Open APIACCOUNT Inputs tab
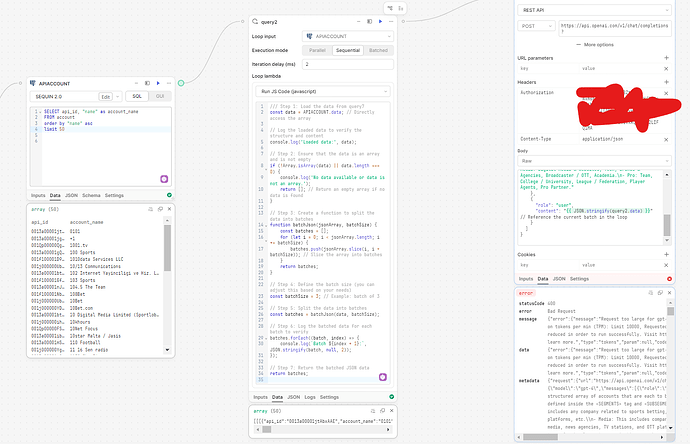Screen dimensions: 690x444 tap(38, 195)
